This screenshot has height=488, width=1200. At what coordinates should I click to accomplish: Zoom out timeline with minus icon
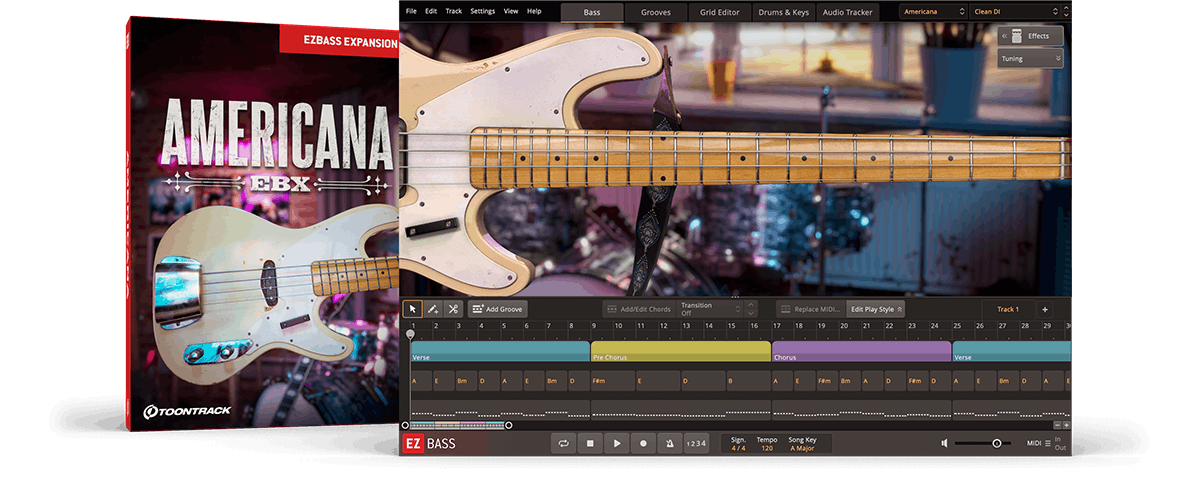1057,425
